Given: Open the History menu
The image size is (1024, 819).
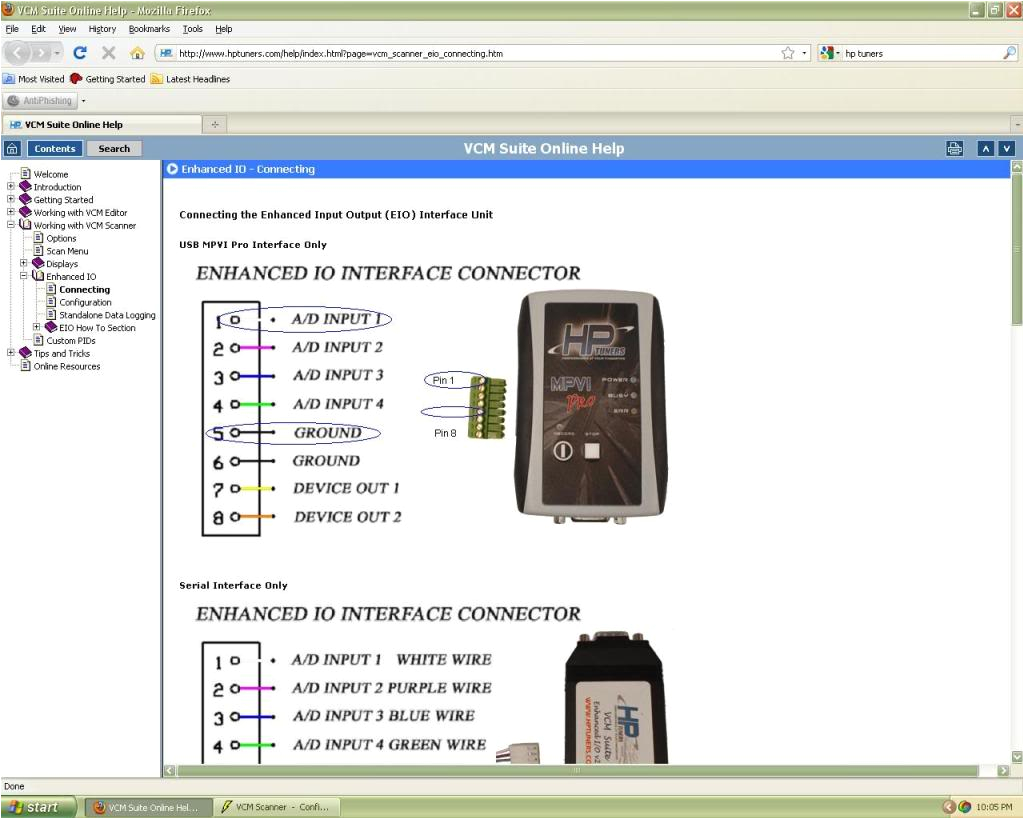Looking at the screenshot, I should tap(102, 29).
